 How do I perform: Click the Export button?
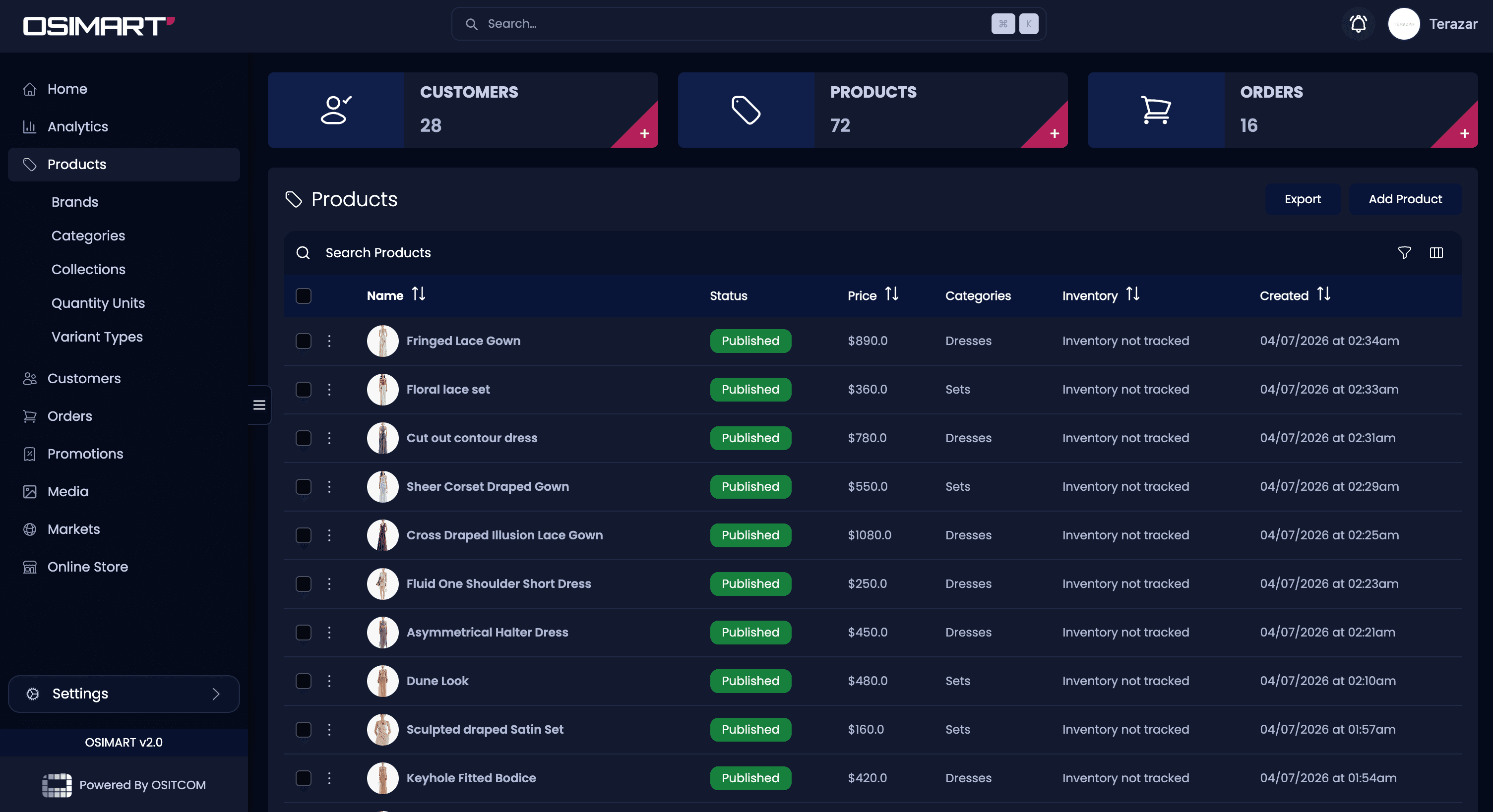coord(1303,199)
